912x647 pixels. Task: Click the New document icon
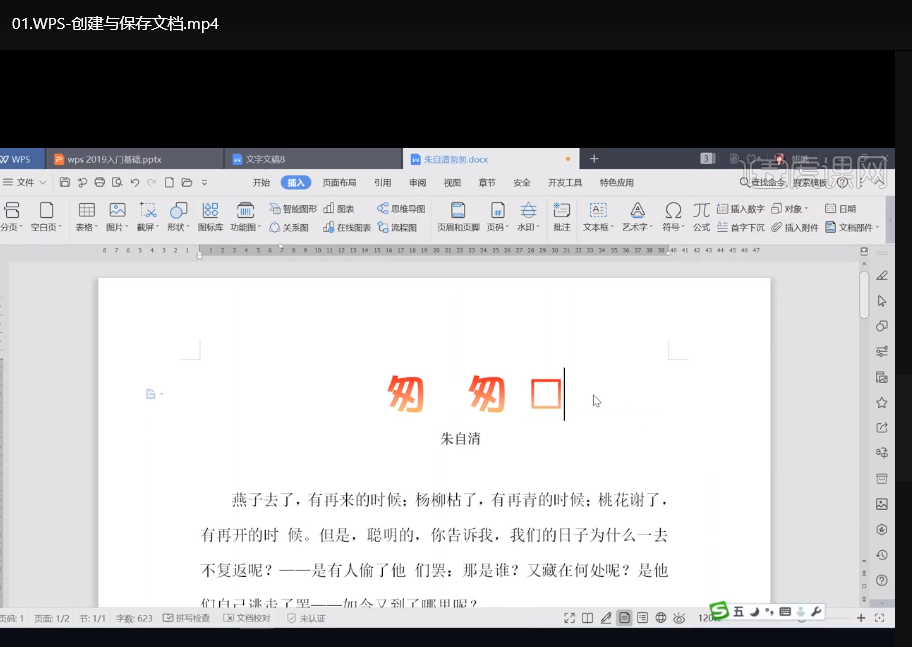click(x=169, y=182)
